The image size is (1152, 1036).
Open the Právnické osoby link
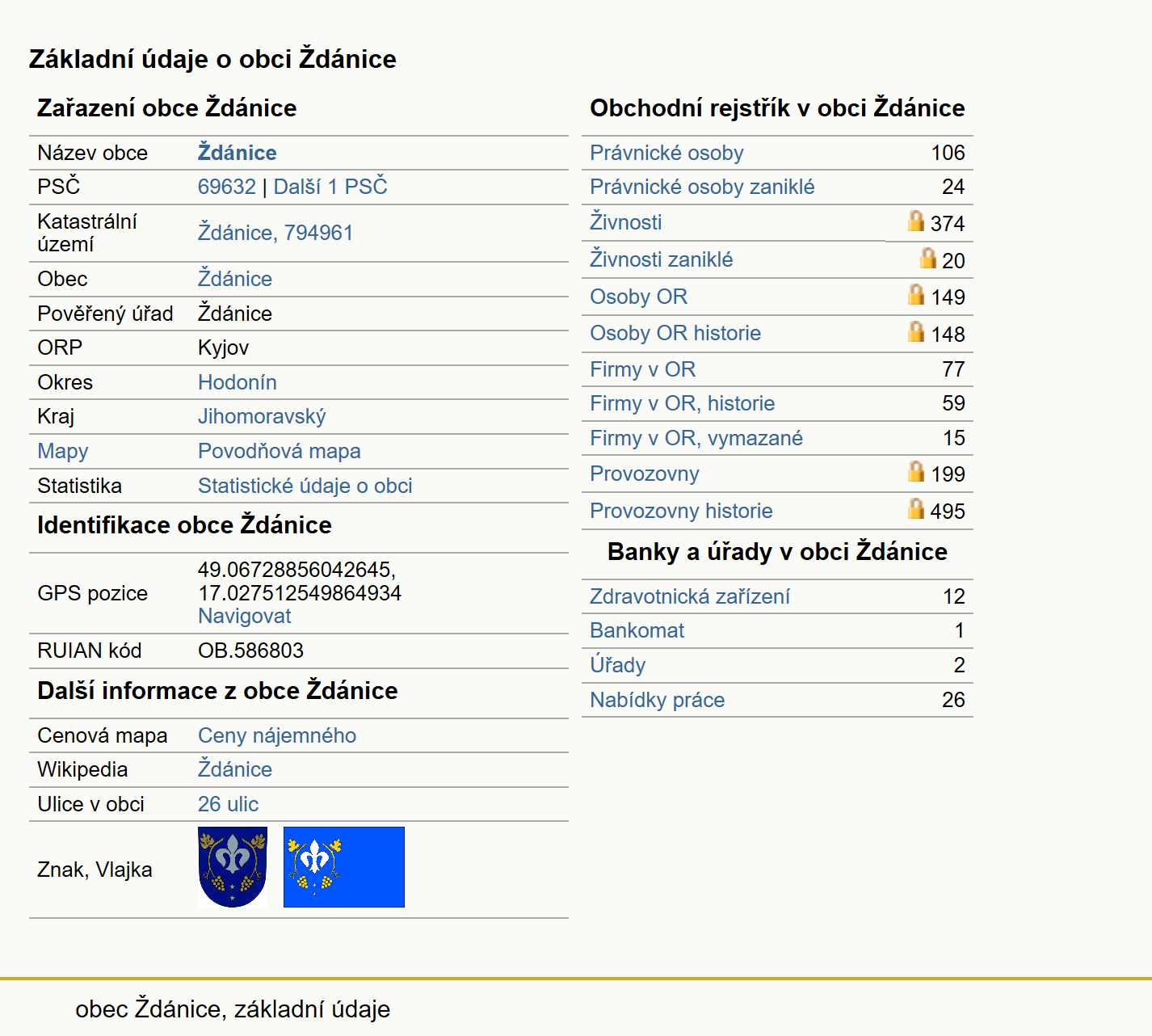(x=666, y=153)
